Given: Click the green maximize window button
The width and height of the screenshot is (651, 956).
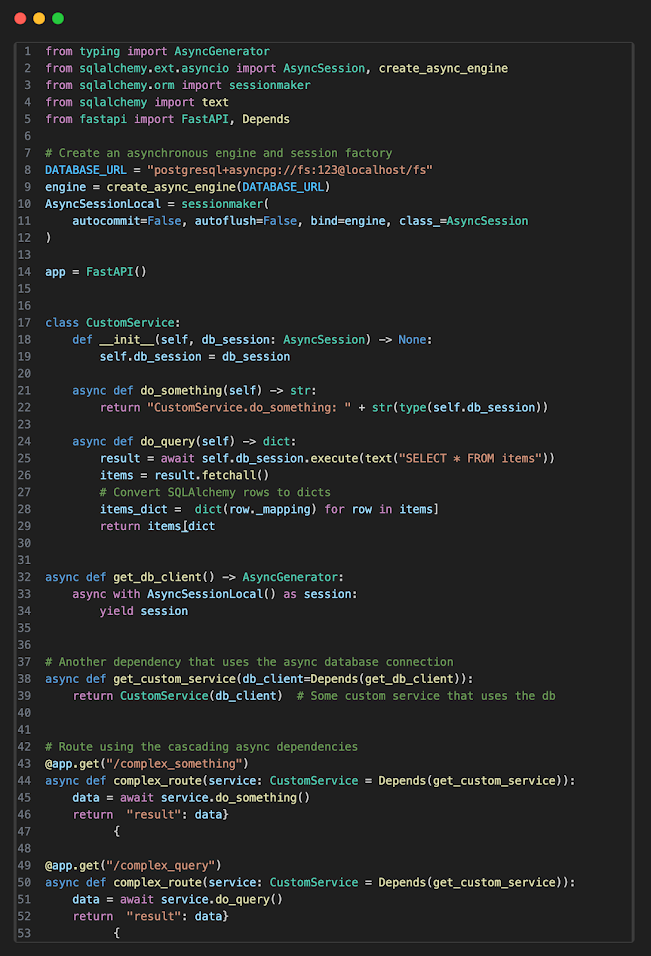Looking at the screenshot, I should point(58,18).
